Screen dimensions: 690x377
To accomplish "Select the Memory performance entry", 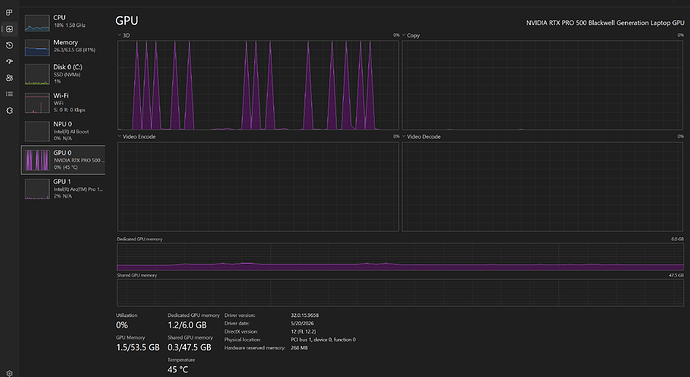I will (x=63, y=47).
